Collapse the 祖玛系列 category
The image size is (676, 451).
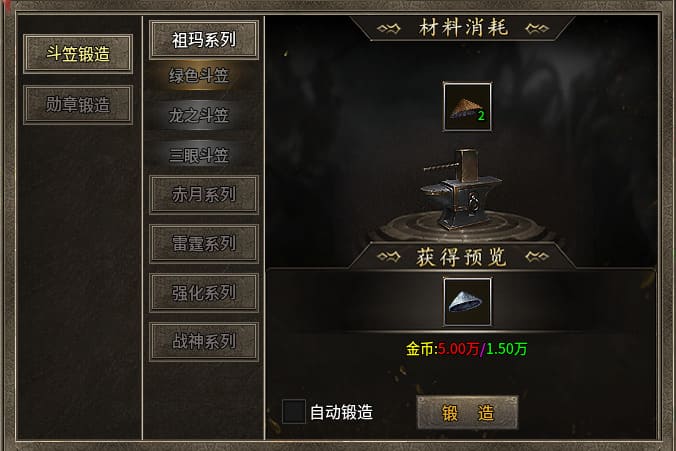pos(204,40)
